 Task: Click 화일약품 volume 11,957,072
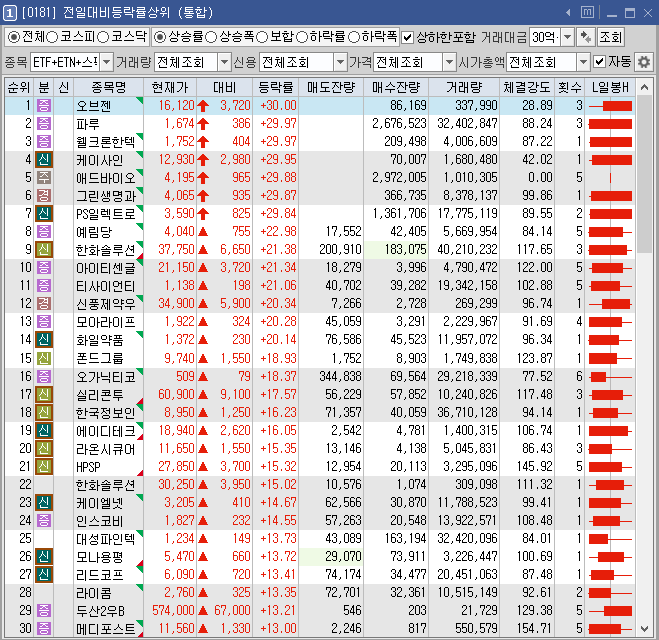pos(467,340)
